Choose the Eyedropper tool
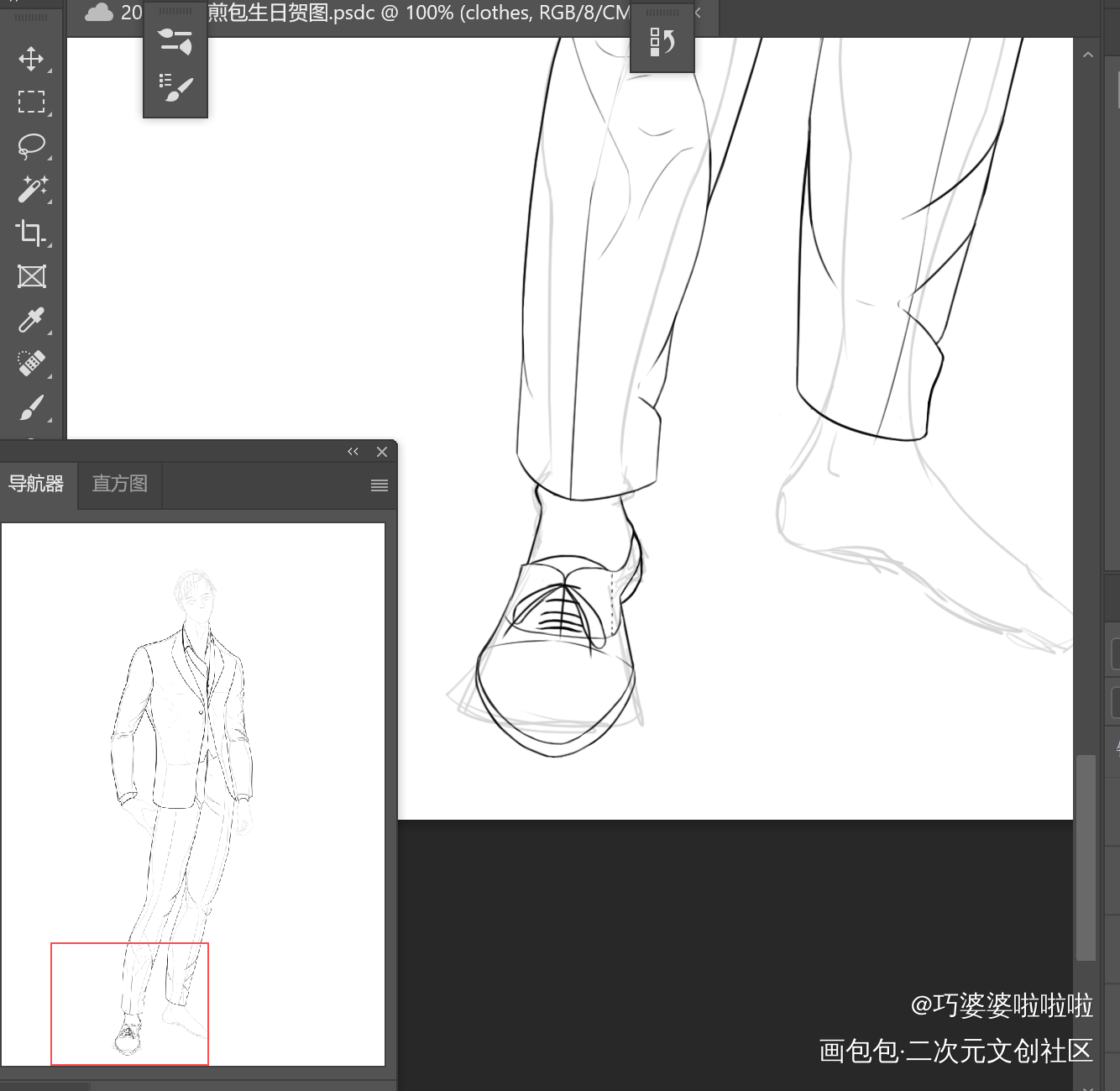 pos(31,320)
